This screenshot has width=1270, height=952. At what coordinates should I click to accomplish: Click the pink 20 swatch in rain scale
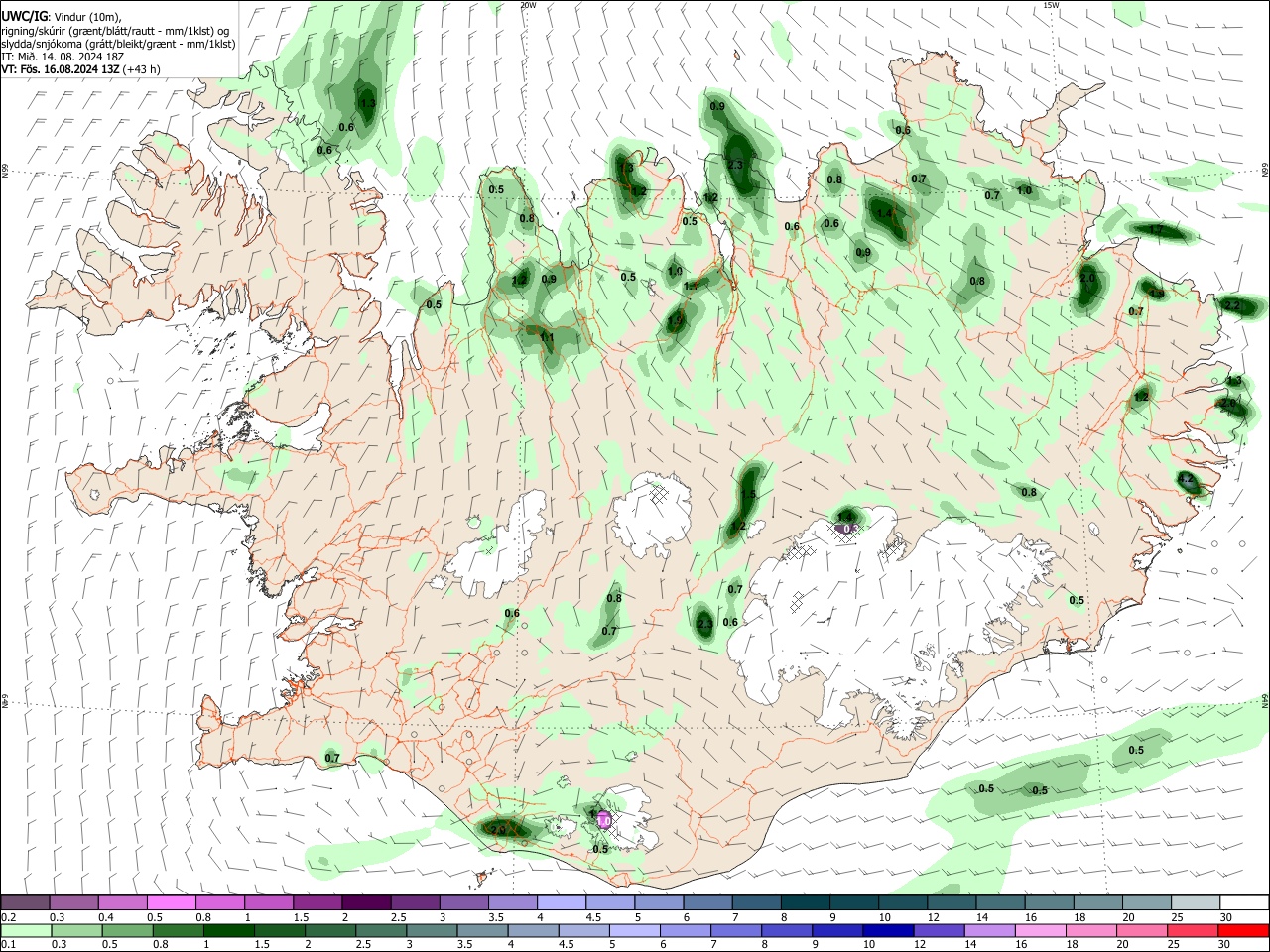pyautogui.click(x=1141, y=931)
